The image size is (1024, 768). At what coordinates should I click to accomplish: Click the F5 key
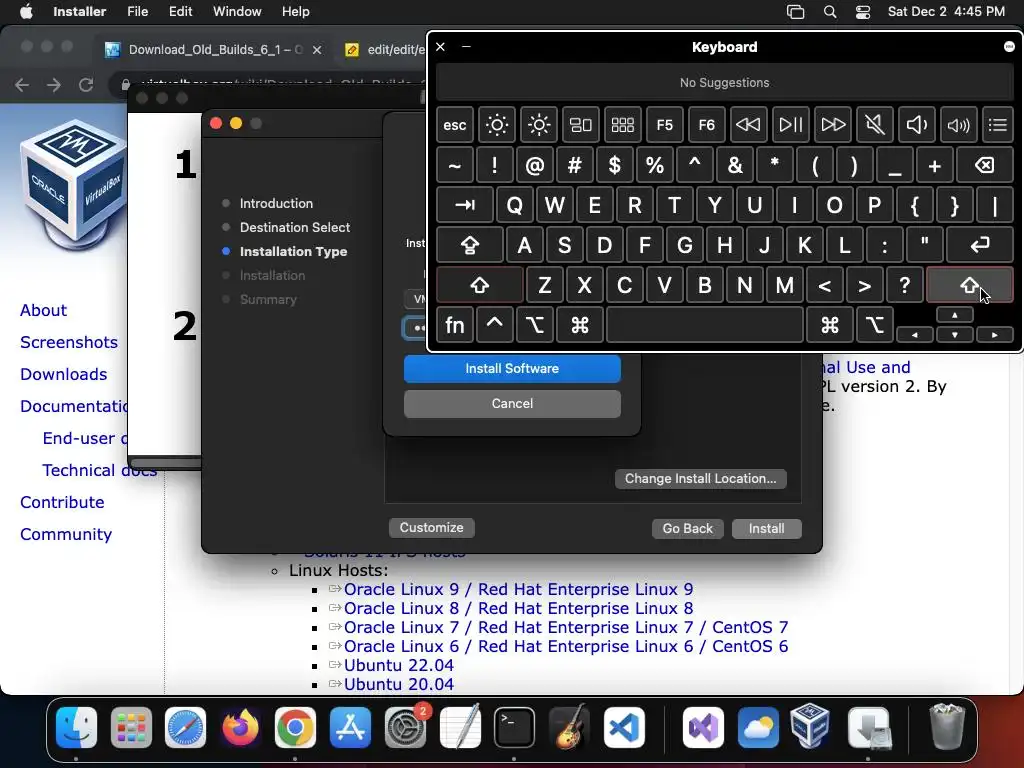click(x=665, y=125)
